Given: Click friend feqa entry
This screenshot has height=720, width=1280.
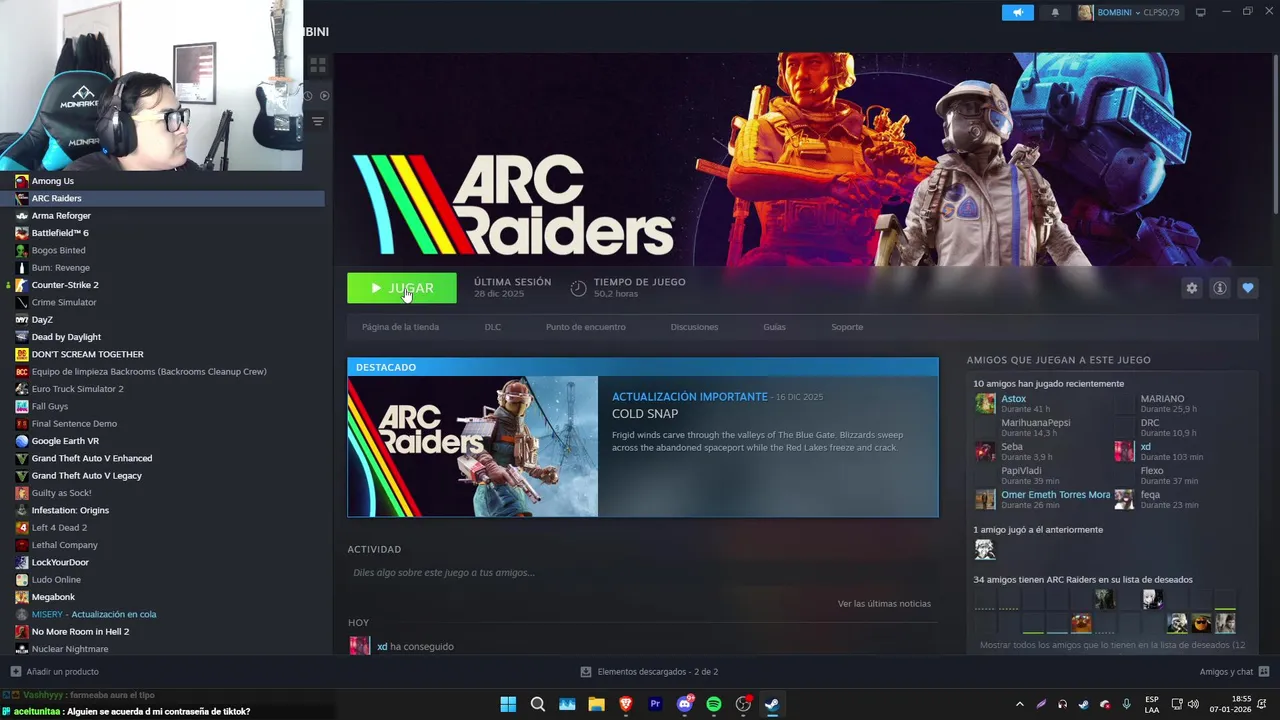Looking at the screenshot, I should (1150, 495).
